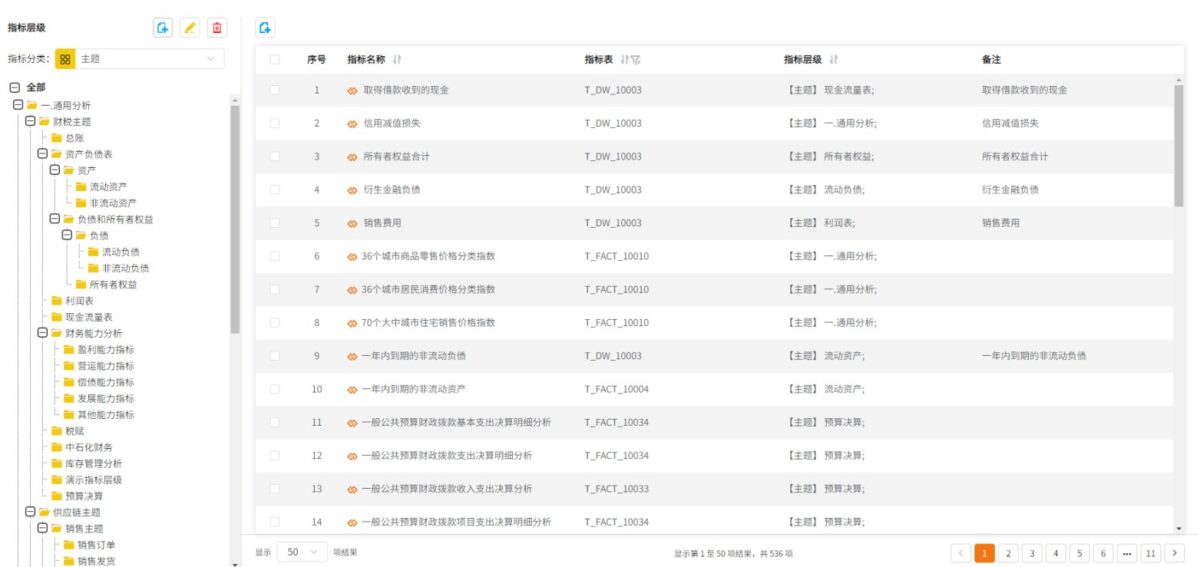
Task: Select the 利润表 folder in the tree
Action: (73, 300)
